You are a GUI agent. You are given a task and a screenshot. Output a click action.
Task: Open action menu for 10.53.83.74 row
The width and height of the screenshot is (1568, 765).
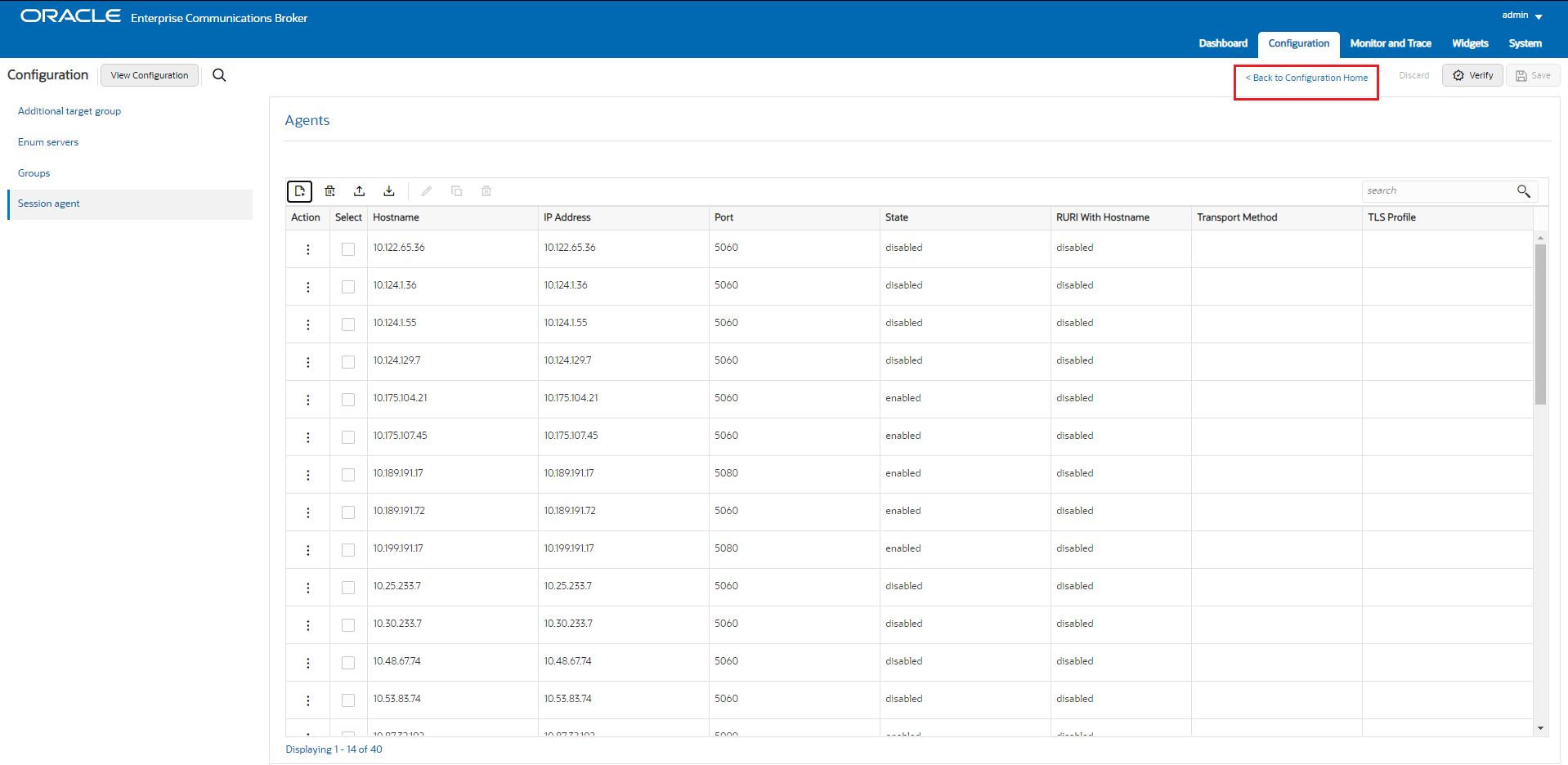308,700
